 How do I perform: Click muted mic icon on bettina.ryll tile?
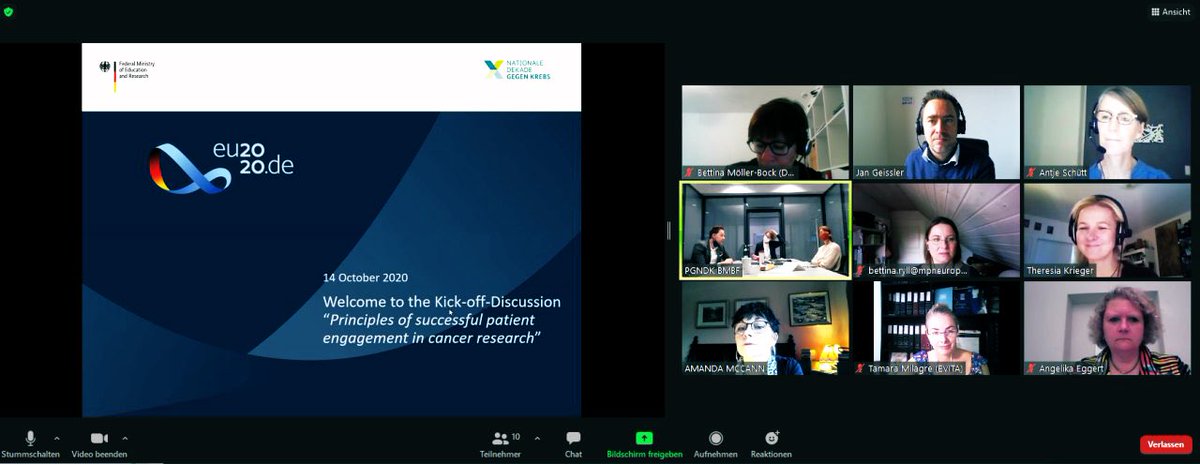860,270
